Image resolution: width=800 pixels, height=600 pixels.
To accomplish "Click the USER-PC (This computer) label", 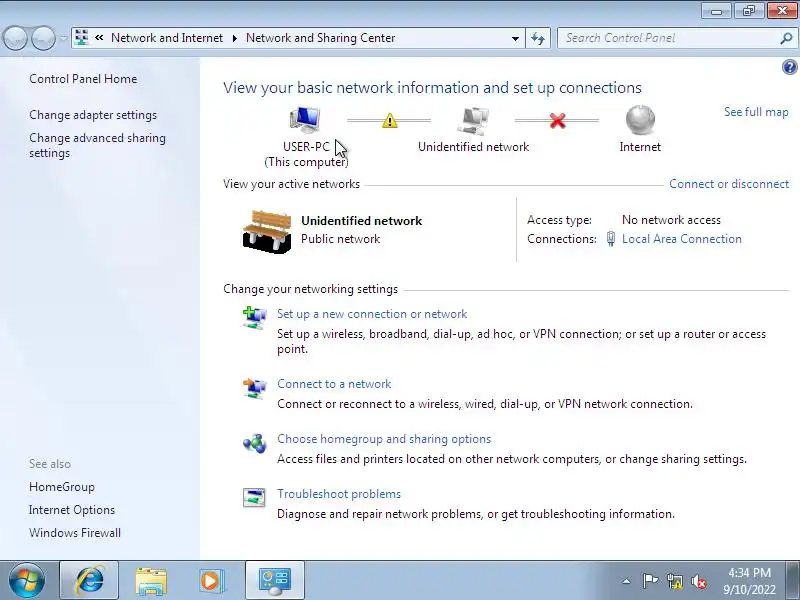I will click(x=307, y=154).
